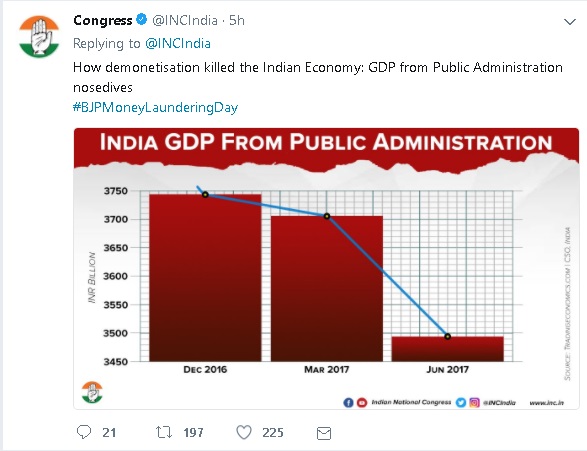Image resolution: width=587 pixels, height=451 pixels.
Task: Open the @INCIndia replying-to mention link
Action: tap(178, 43)
